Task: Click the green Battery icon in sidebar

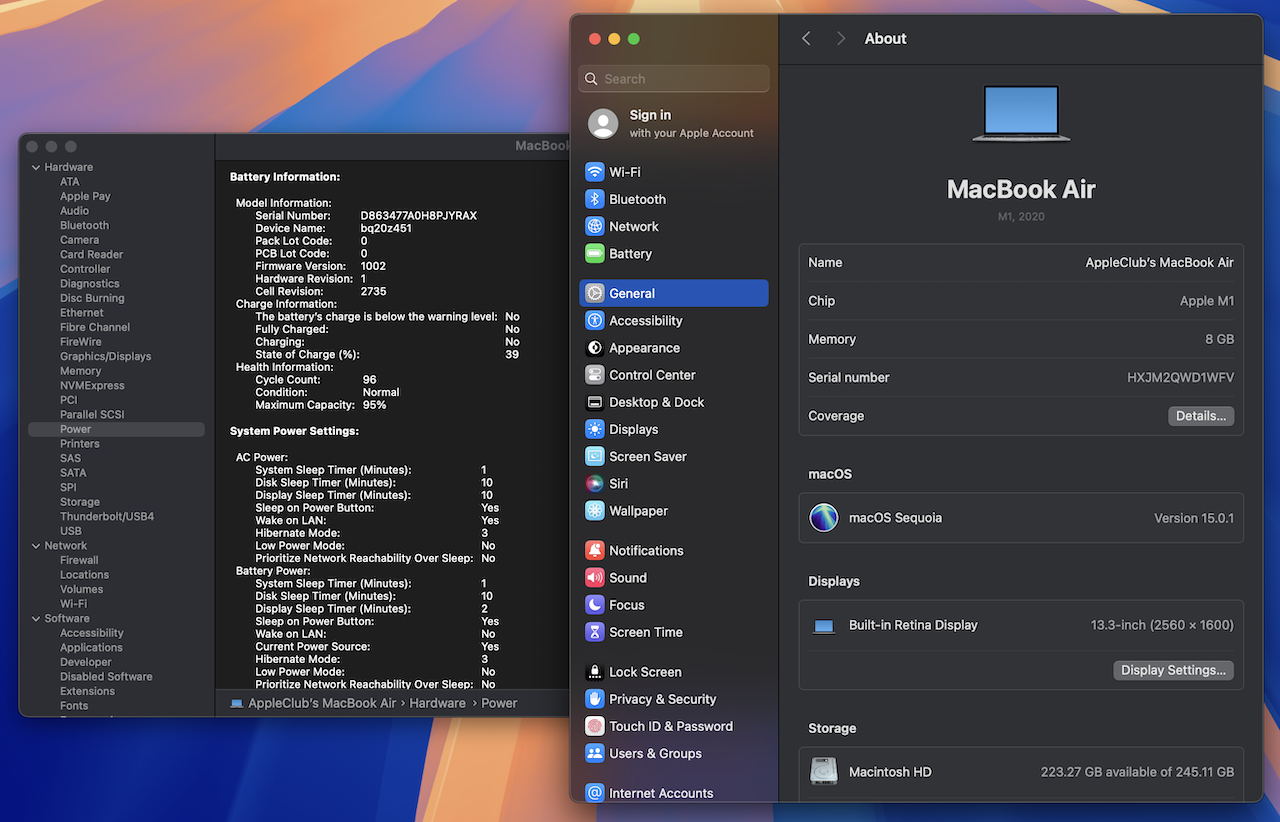Action: click(595, 253)
